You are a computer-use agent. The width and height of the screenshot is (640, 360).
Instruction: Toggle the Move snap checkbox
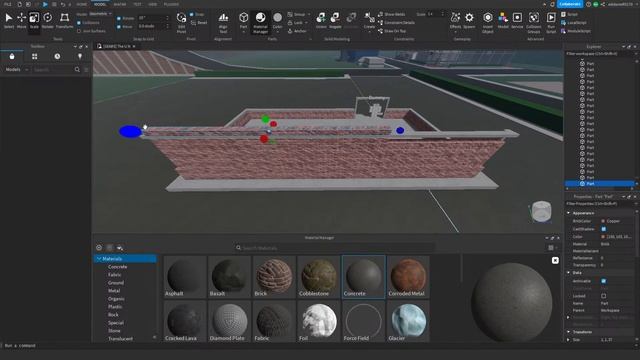[119, 27]
